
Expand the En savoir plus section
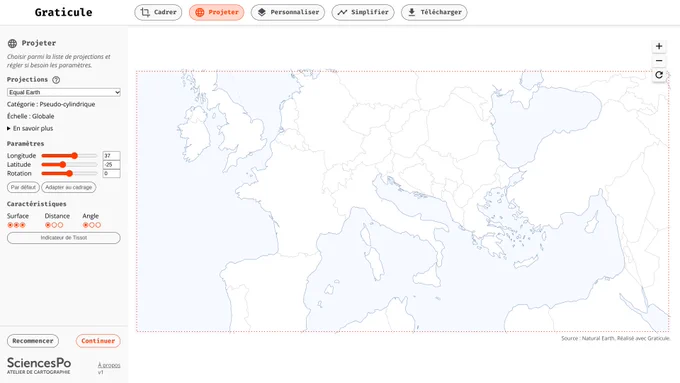(x=30, y=128)
